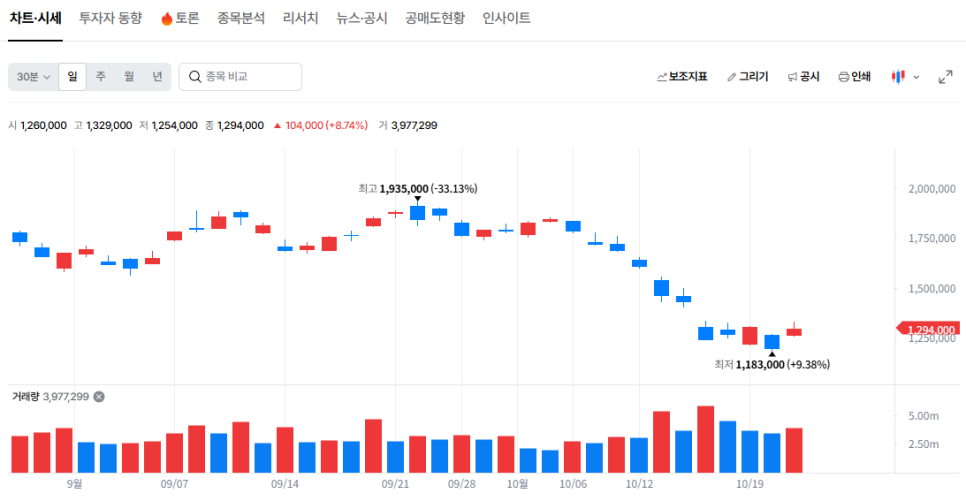Viewport: 966px width, 501px height.
Task: Click the 저 1,254,000 low value
Action: 168,126
